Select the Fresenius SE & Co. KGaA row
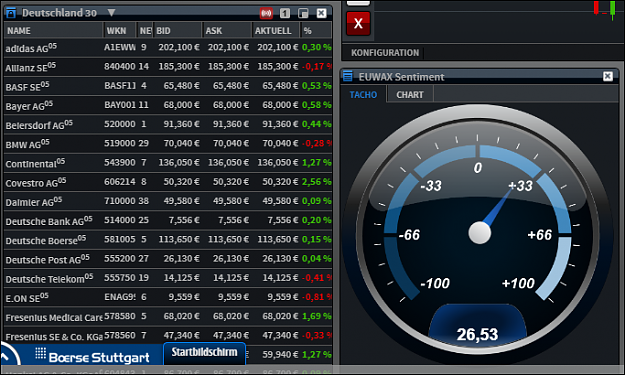Screen dimensions: 625x375 [168, 336]
